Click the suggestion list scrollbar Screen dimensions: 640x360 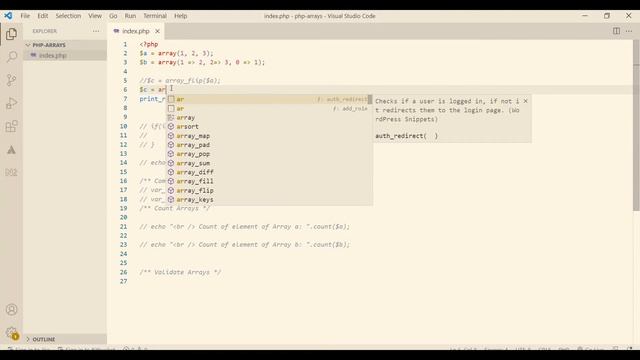[370, 100]
